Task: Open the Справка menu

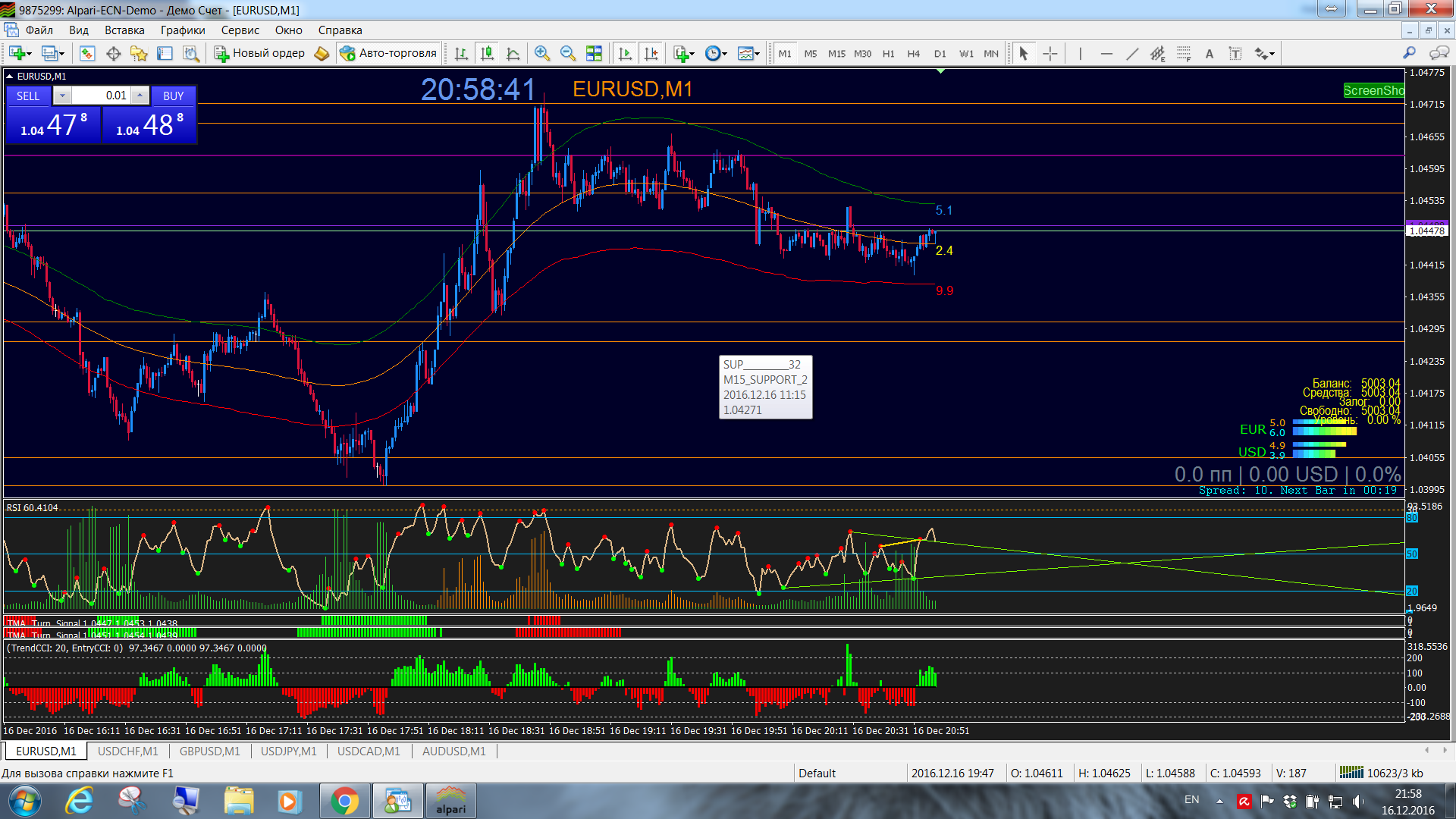Action: (340, 30)
